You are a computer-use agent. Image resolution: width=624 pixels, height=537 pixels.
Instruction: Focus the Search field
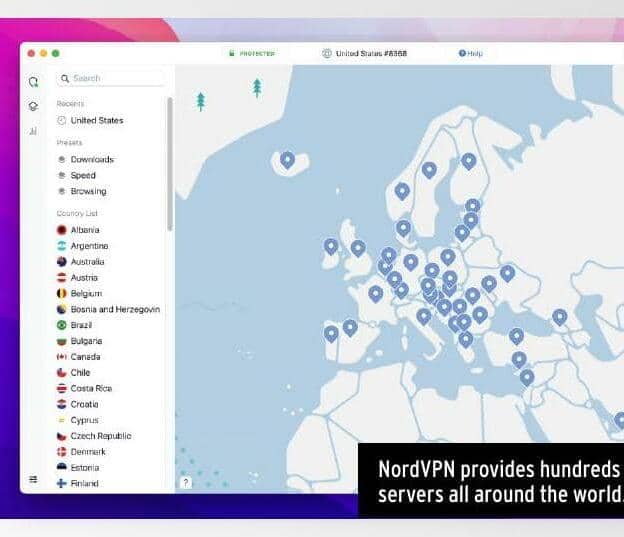point(111,78)
